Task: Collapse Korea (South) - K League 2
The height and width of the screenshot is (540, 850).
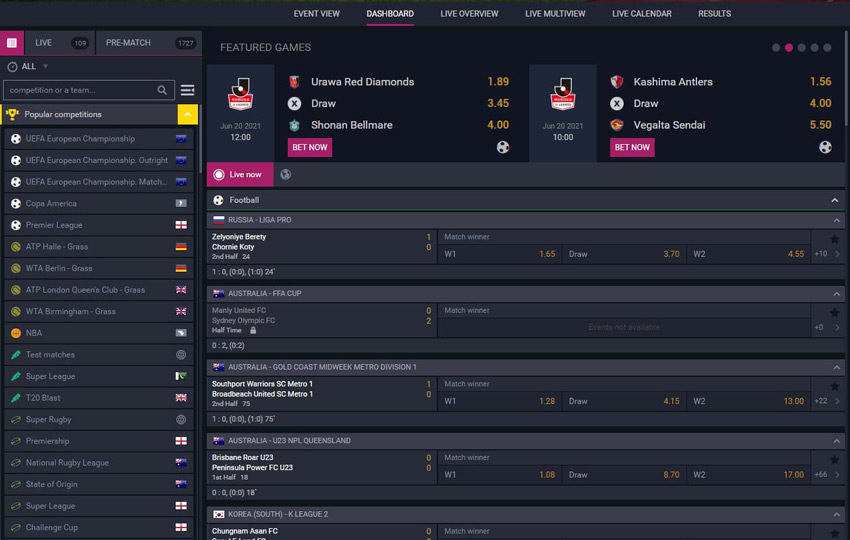Action: (836, 515)
